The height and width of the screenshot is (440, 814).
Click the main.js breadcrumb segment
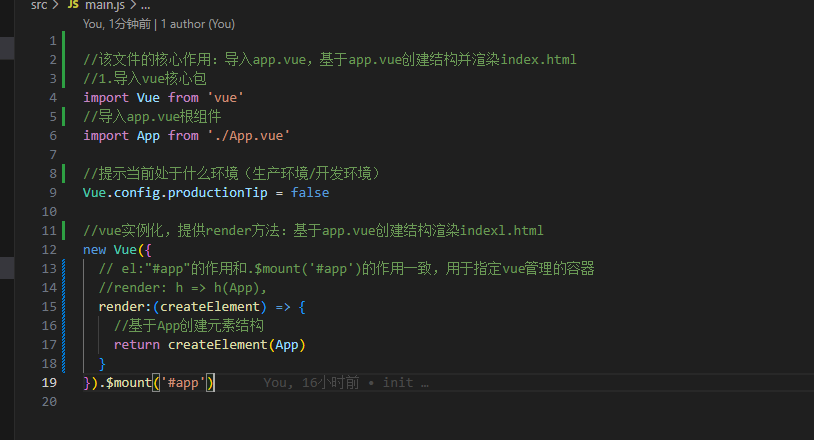(x=104, y=5)
